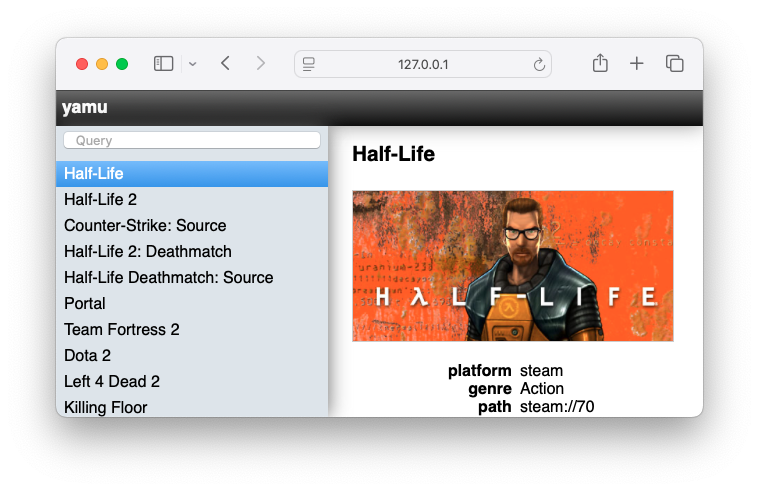Focus the Query search field
The width and height of the screenshot is (759, 491).
coord(192,140)
